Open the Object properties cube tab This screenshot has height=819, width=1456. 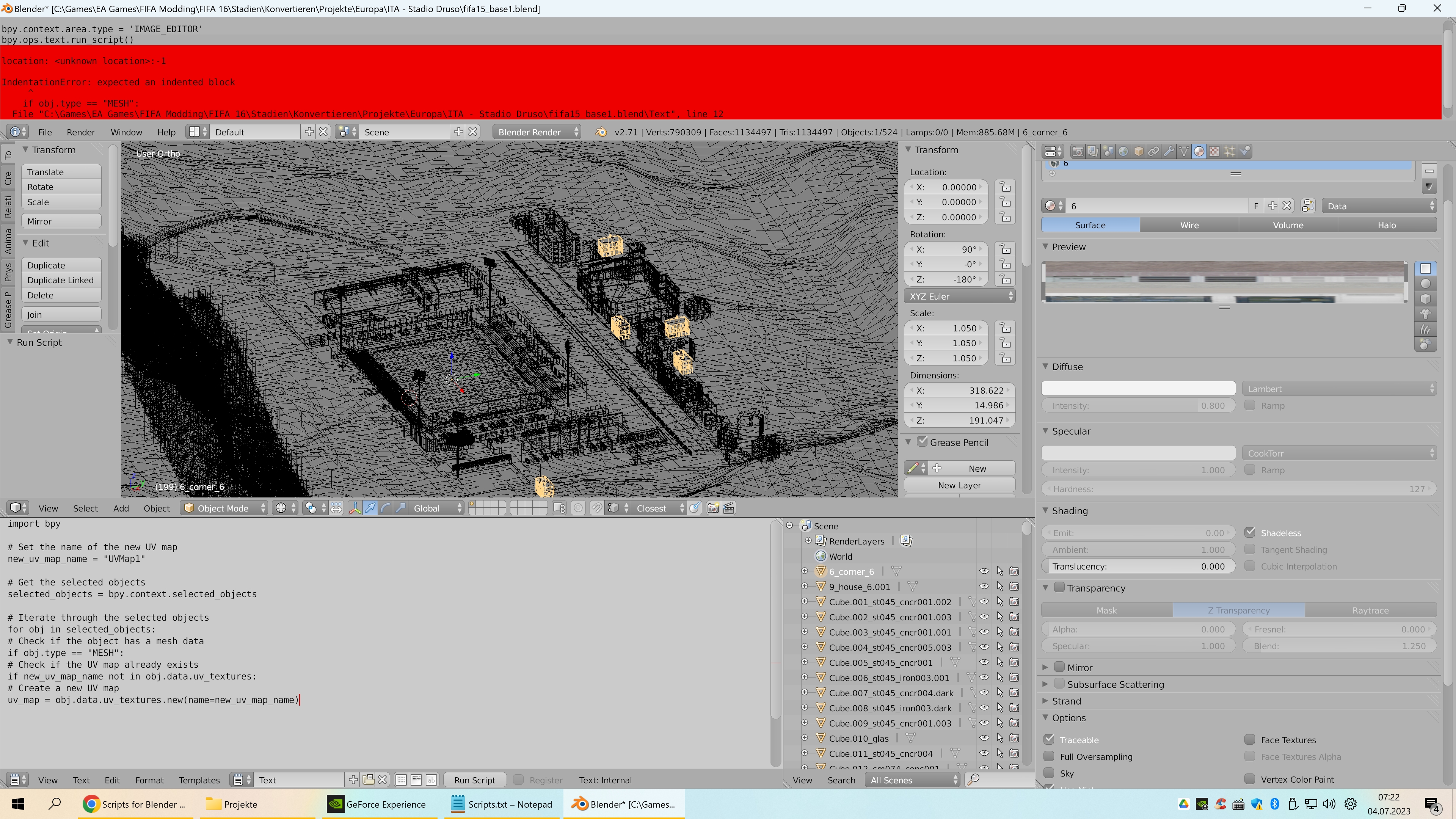pyautogui.click(x=1139, y=151)
